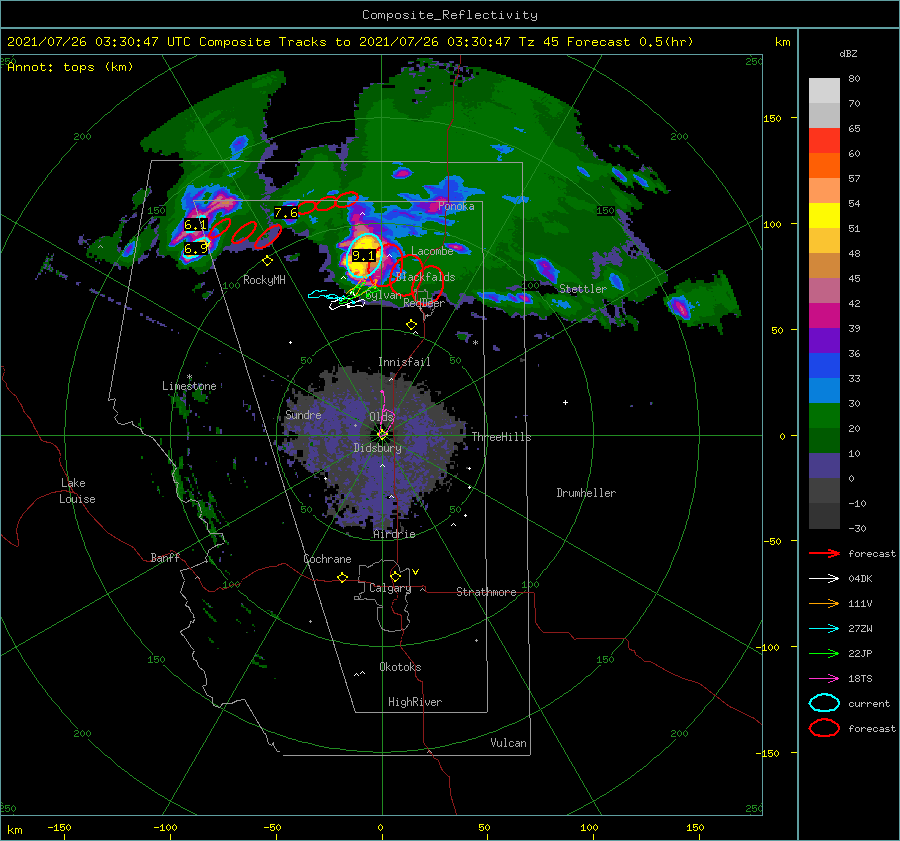Click the magenta 18TS arrow icon

coord(824,679)
